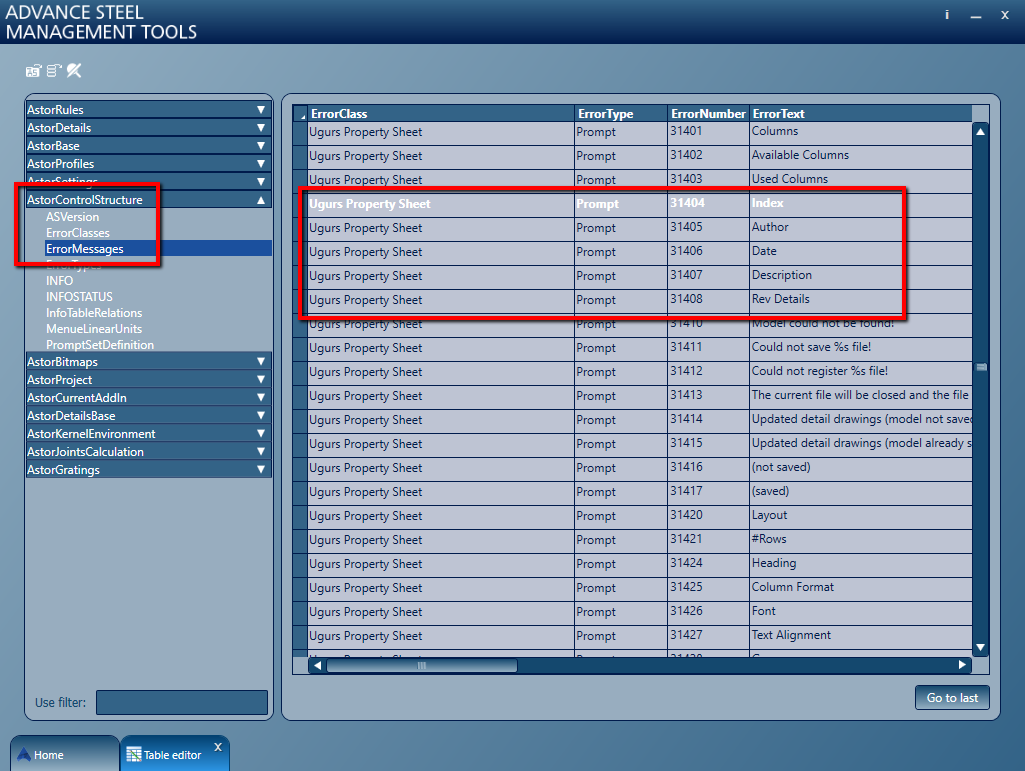1025x771 pixels.
Task: Sort by the ErrorText column header
Action: pyautogui.click(x=861, y=113)
